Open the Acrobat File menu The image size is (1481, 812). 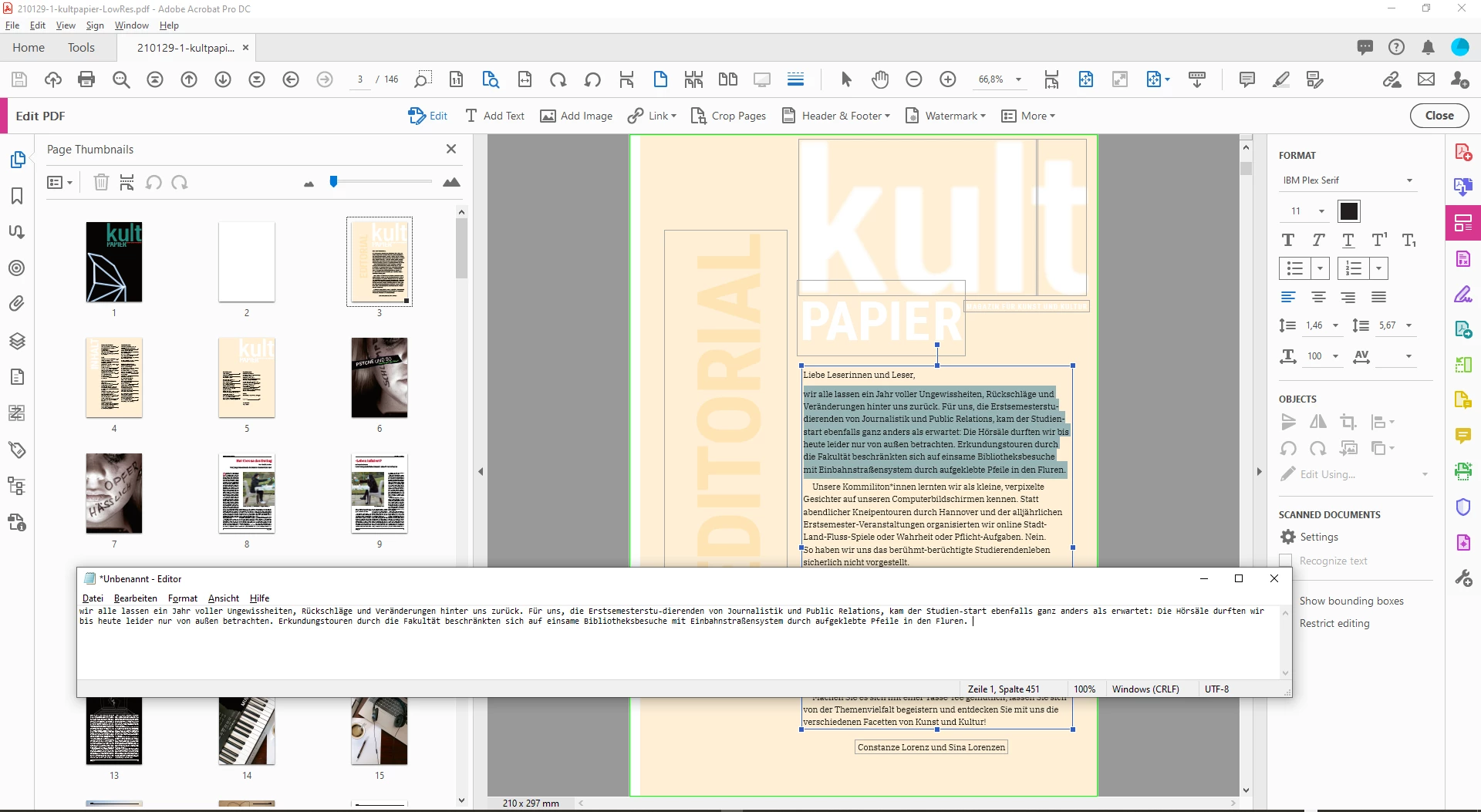[12, 25]
